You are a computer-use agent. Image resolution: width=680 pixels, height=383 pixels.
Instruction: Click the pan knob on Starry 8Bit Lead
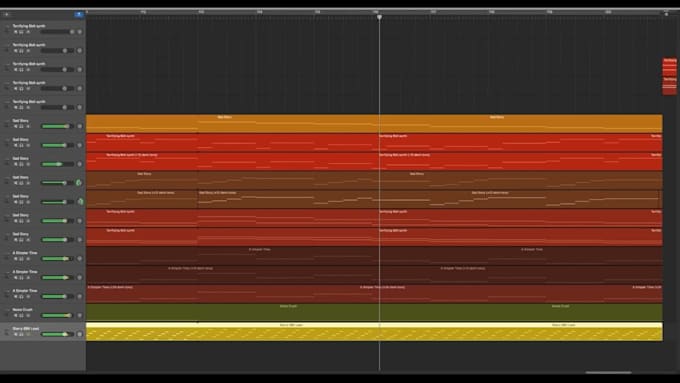pyautogui.click(x=79, y=334)
